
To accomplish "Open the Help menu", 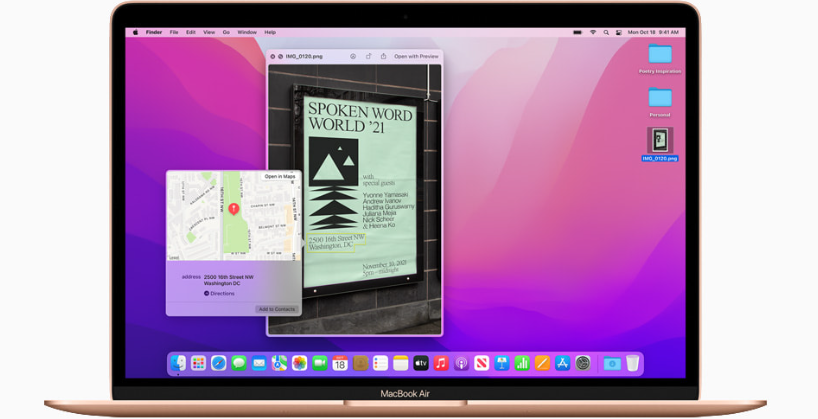I will (270, 32).
